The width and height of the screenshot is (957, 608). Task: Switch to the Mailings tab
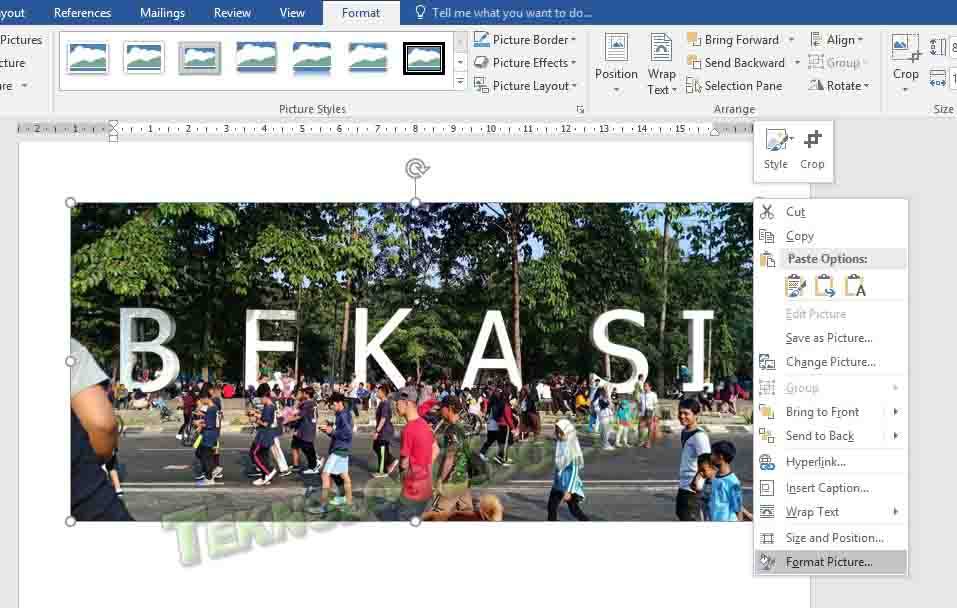162,13
